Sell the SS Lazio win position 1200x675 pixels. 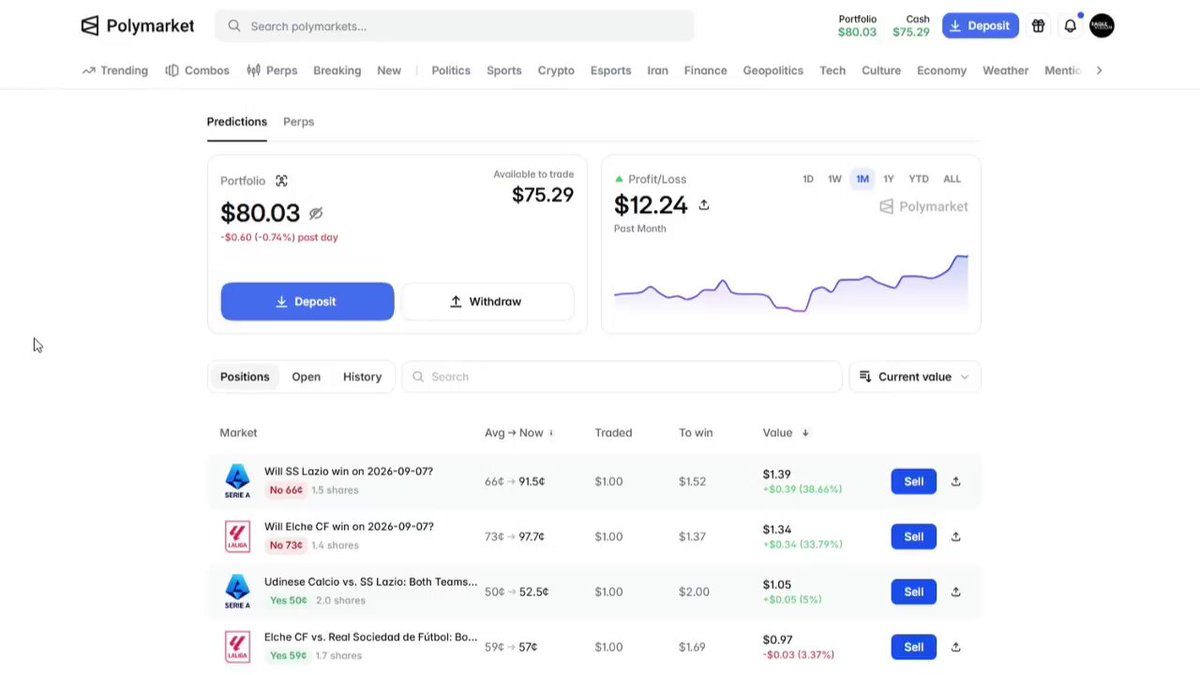point(914,481)
